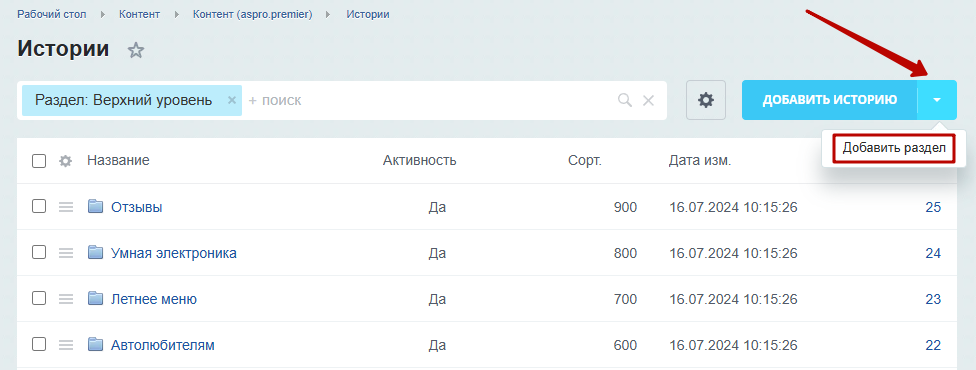Check the Отзывы row checkbox

(x=39, y=206)
